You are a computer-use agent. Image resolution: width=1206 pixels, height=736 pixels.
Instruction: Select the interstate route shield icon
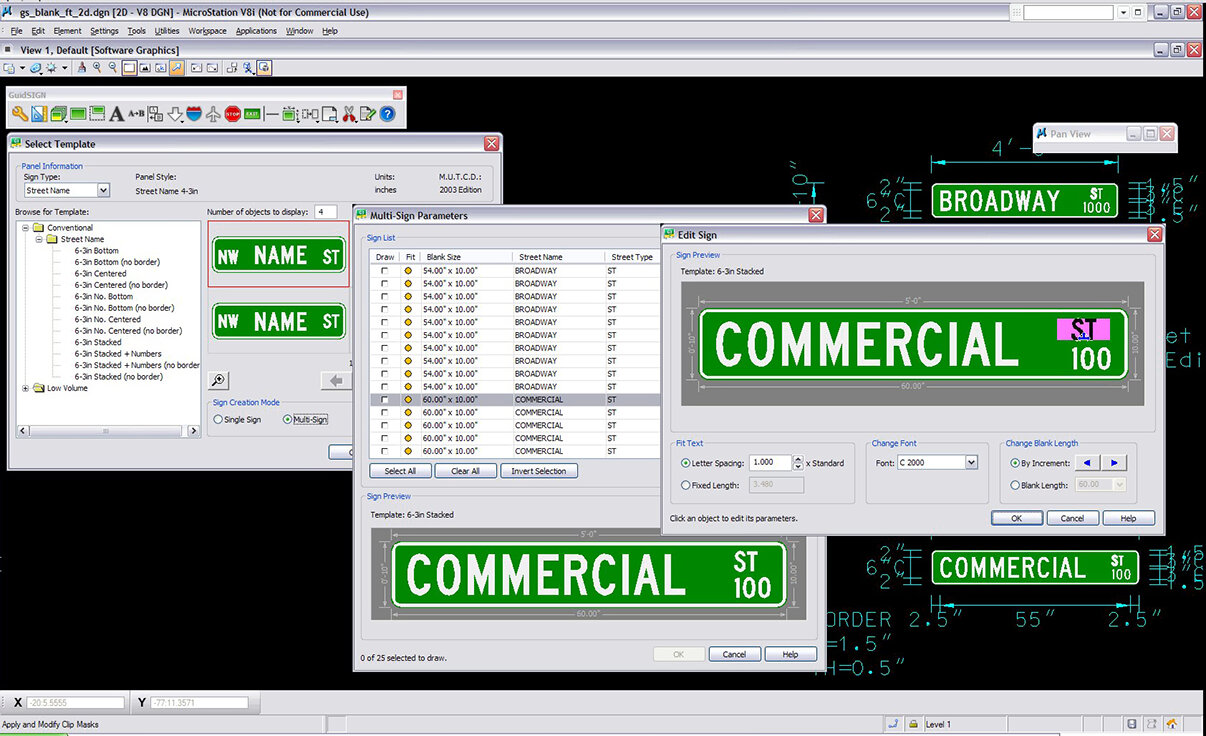pyautogui.click(x=193, y=114)
